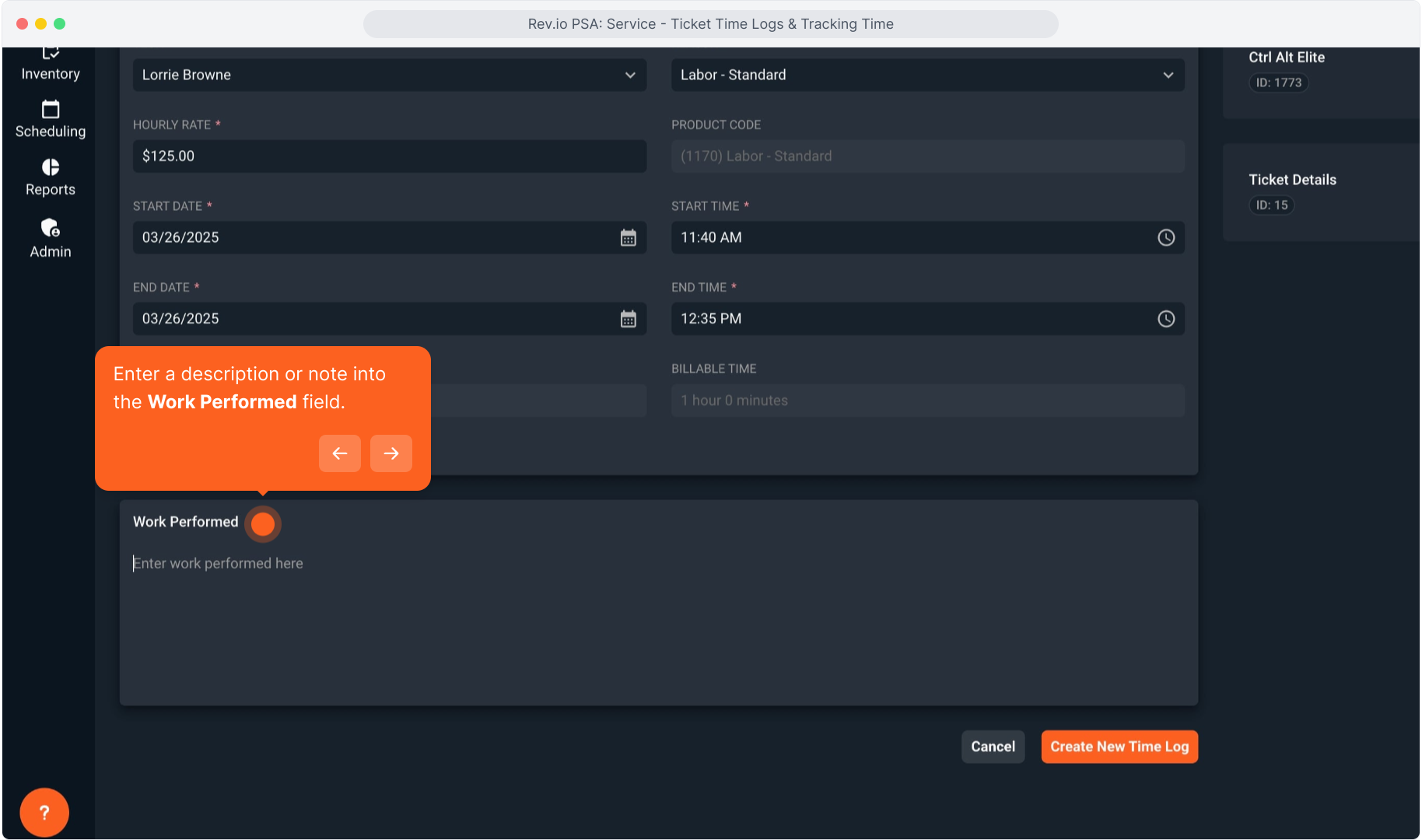Image resolution: width=1422 pixels, height=840 pixels.
Task: Click the orange hotspot beside Work Performed
Action: click(x=263, y=523)
